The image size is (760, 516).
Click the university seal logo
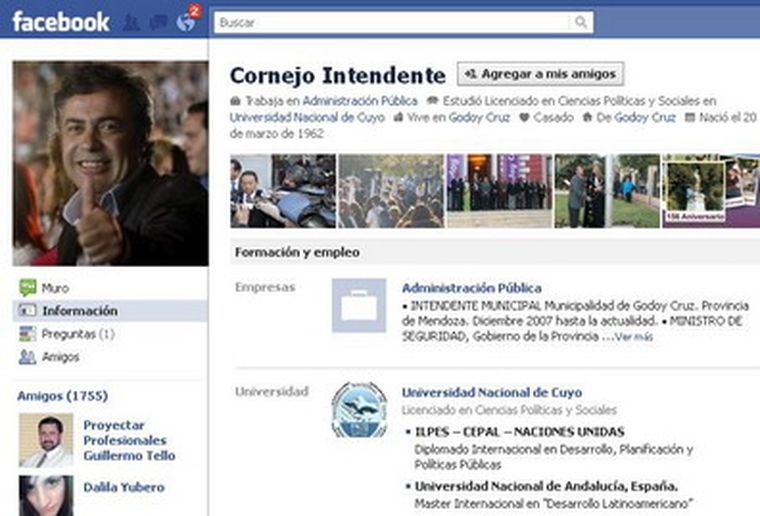coord(359,410)
